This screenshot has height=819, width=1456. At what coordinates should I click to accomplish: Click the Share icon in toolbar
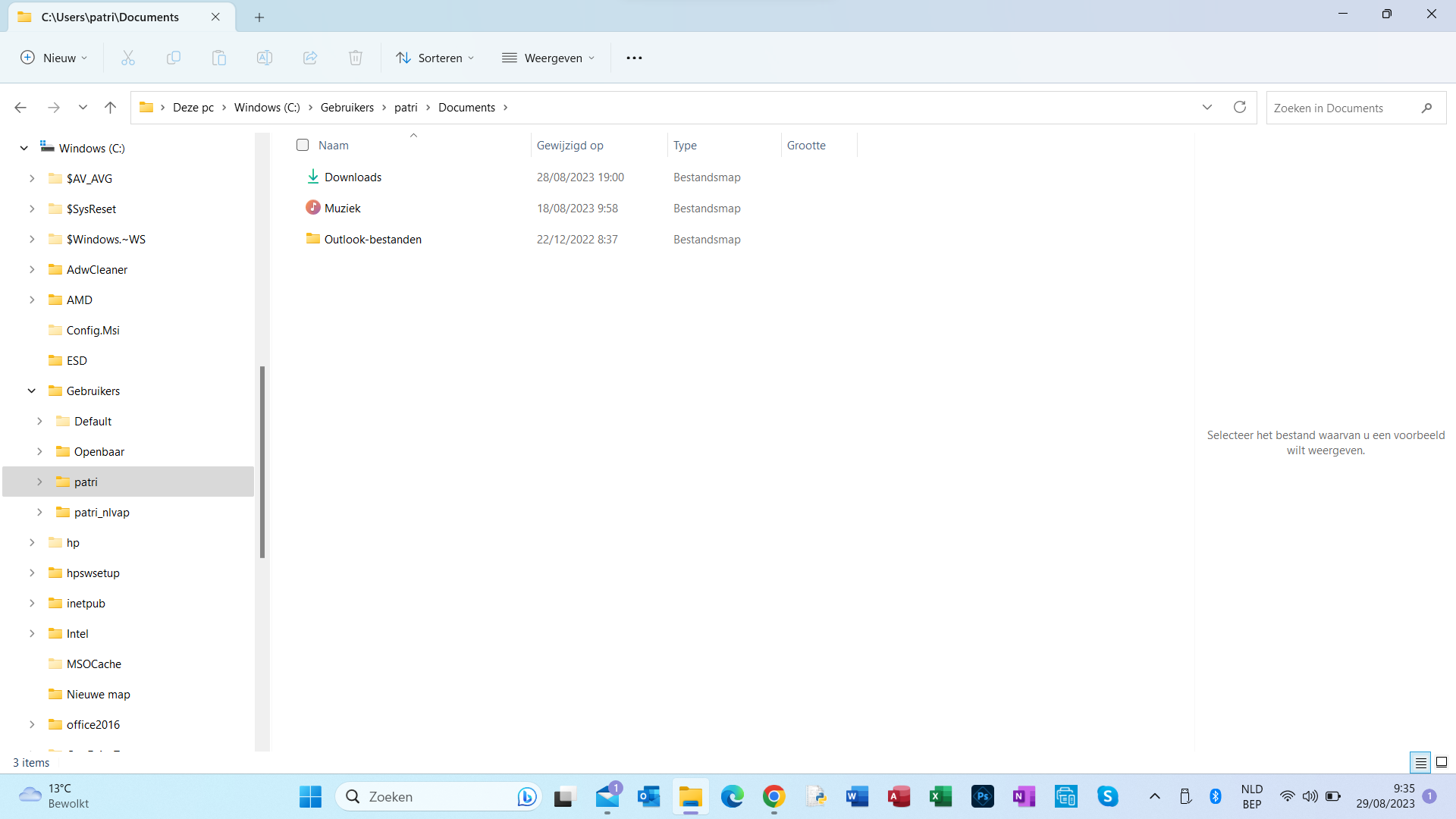click(x=310, y=58)
